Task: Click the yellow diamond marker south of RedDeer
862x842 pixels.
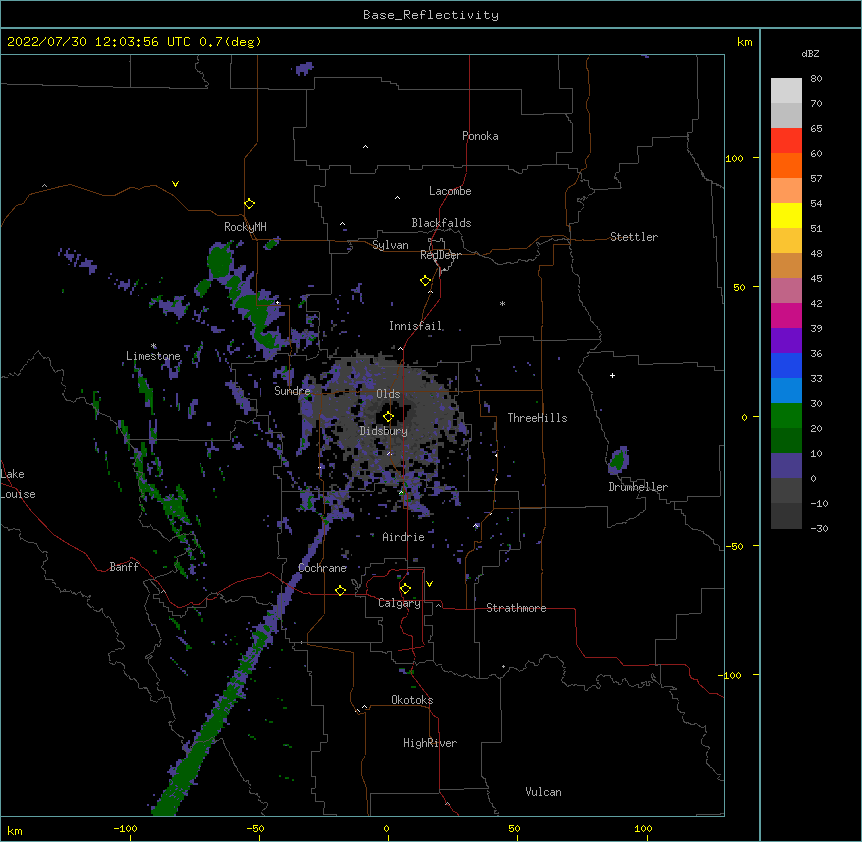Action: click(425, 281)
